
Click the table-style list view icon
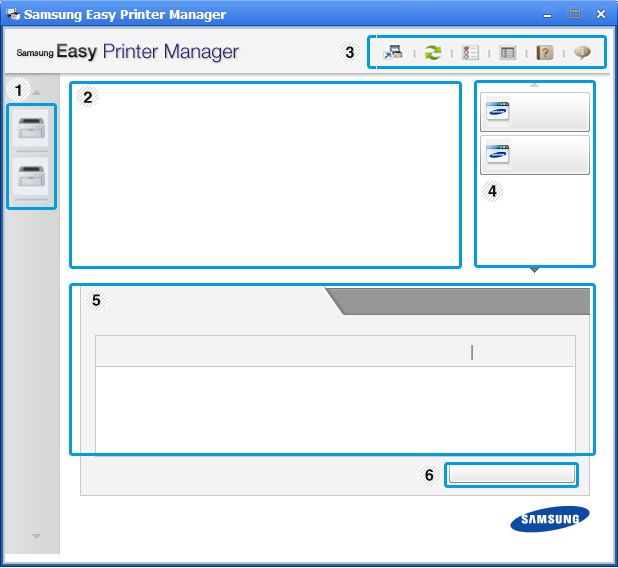coord(508,53)
